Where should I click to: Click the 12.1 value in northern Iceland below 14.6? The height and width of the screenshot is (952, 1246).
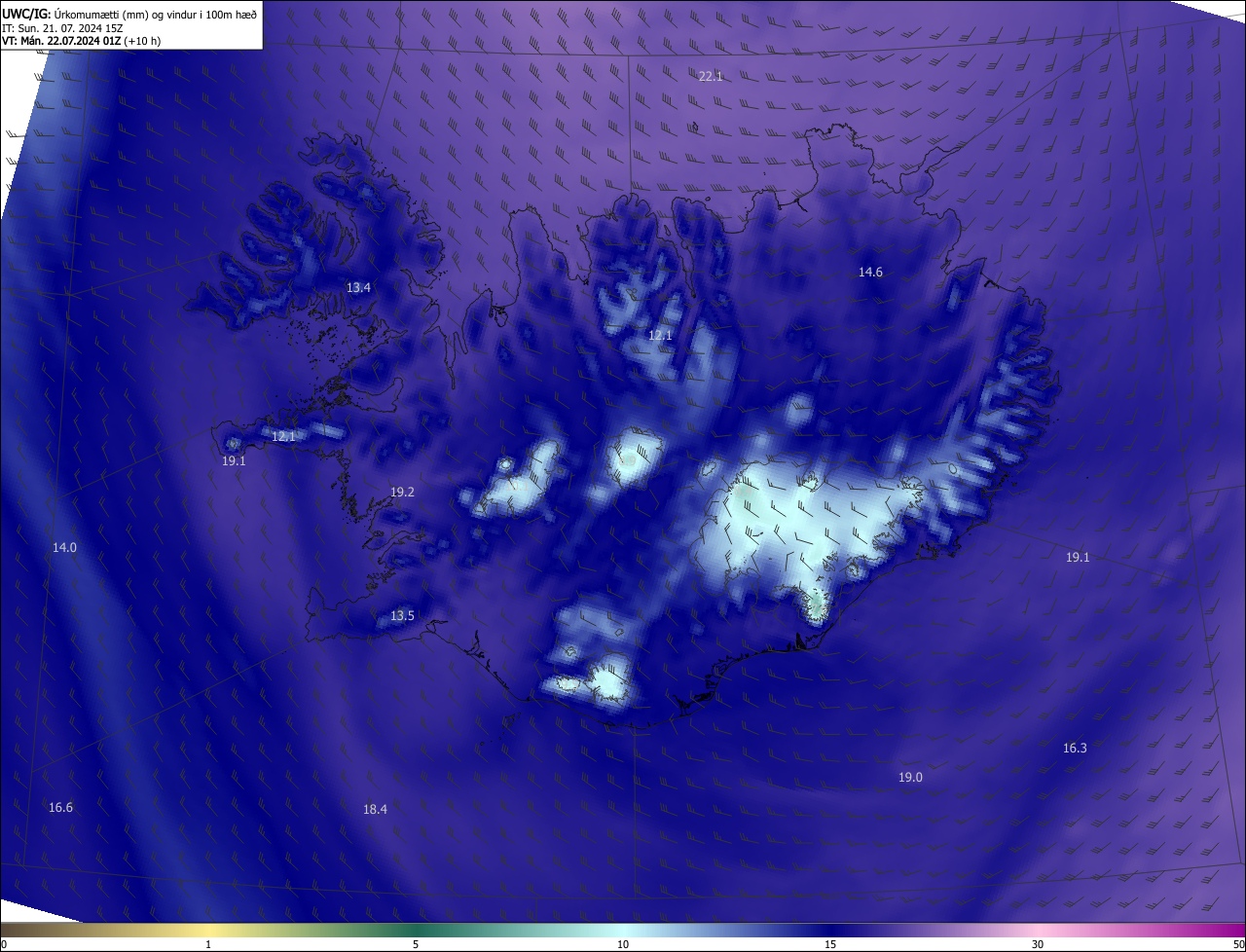[660, 336]
